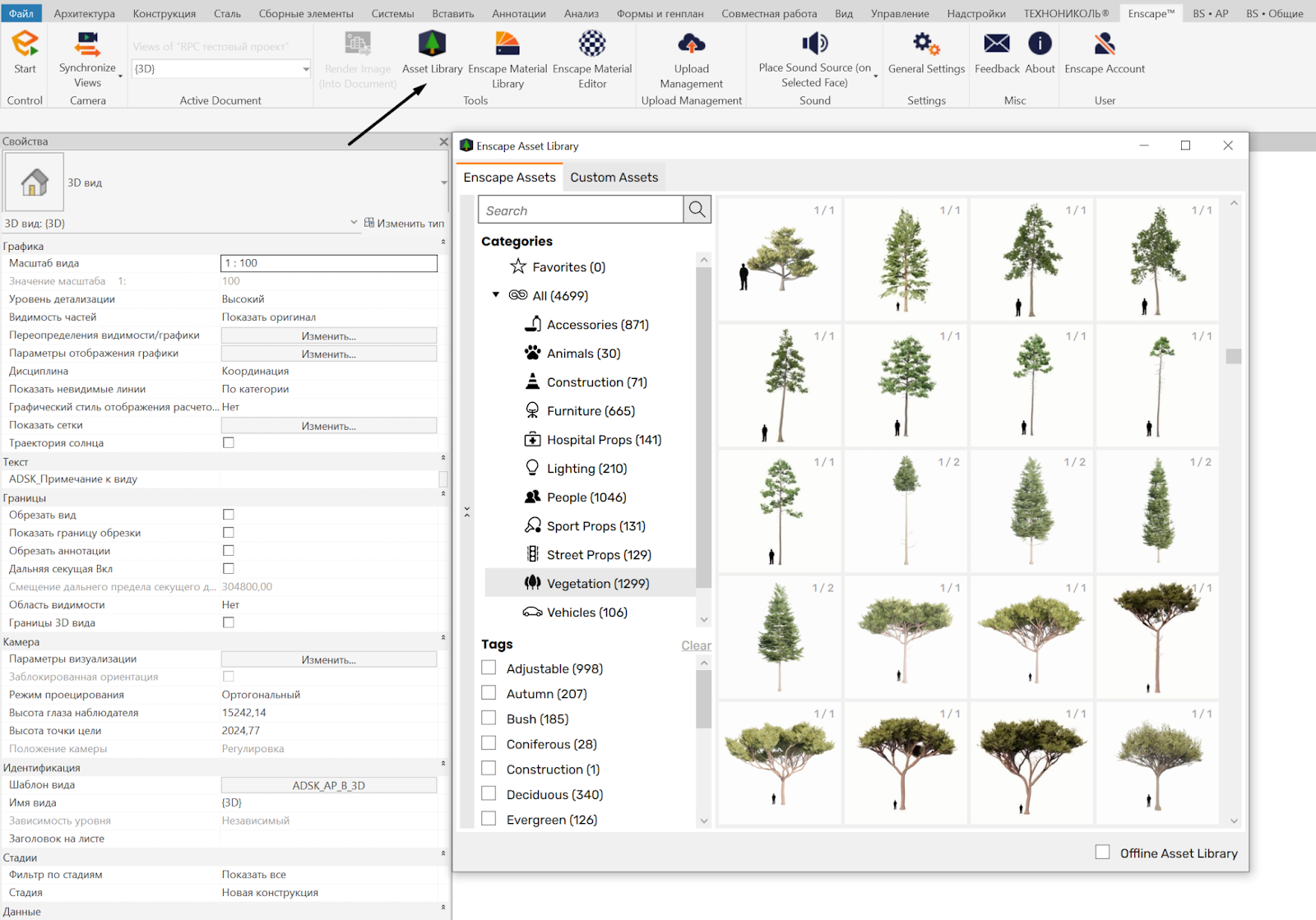Click Place Sound Source speaker icon
Image resolution: width=1316 pixels, height=920 pixels.
click(x=814, y=44)
